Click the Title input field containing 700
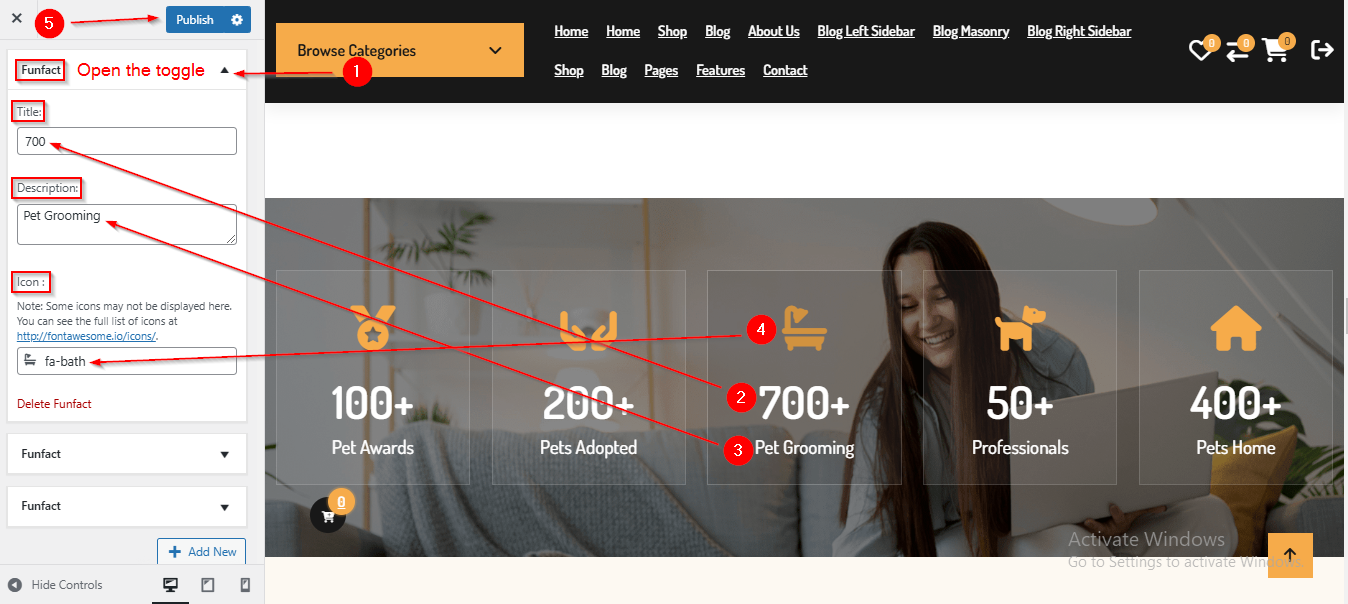1348x604 pixels. [x=127, y=141]
